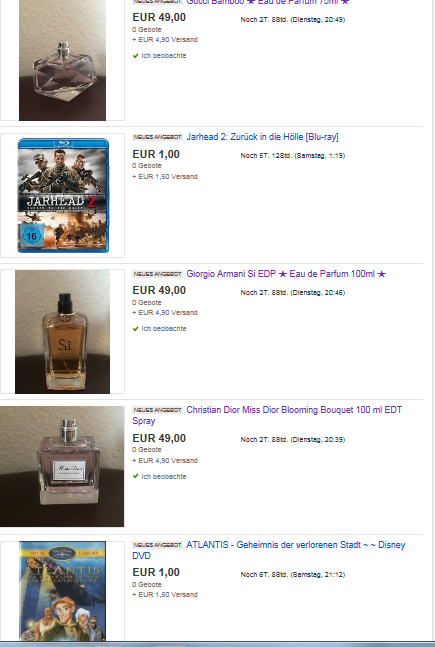Click green watch checkmark on Armani Si
The image size is (435, 647).
[x=135, y=329]
